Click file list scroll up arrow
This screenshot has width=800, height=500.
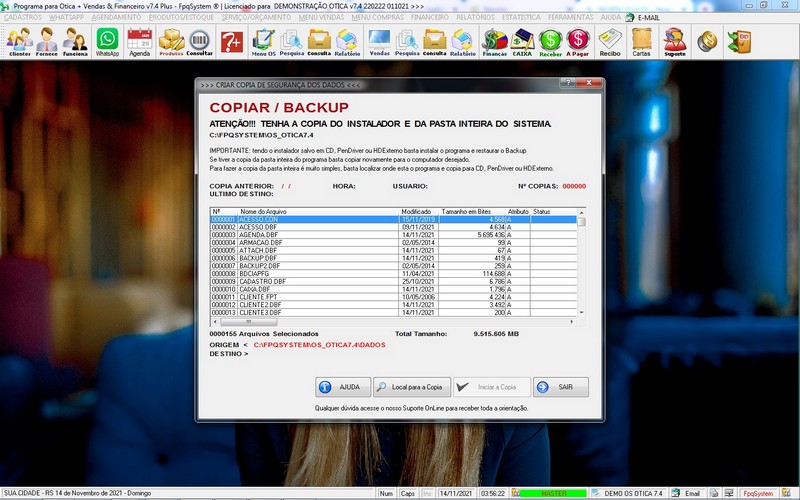pyautogui.click(x=581, y=212)
